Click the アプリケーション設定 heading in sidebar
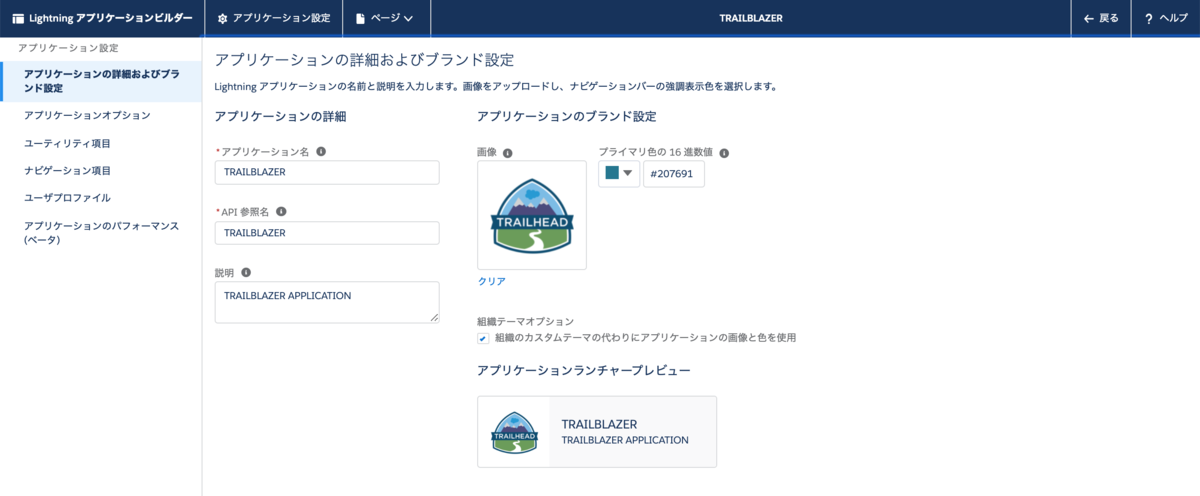The width and height of the screenshot is (1200, 496). [68, 48]
